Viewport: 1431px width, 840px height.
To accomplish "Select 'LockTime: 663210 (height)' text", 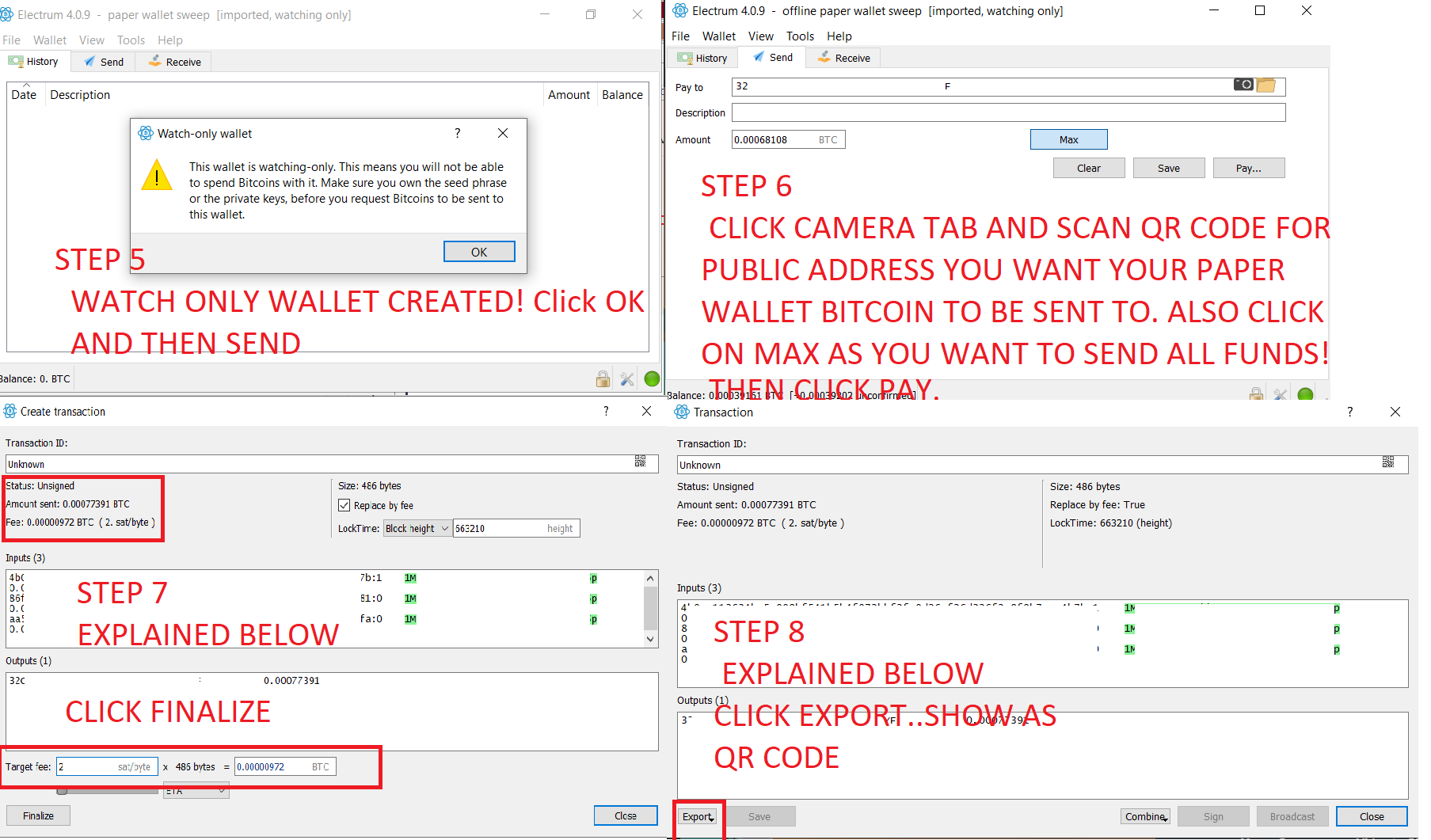I will tap(1111, 523).
